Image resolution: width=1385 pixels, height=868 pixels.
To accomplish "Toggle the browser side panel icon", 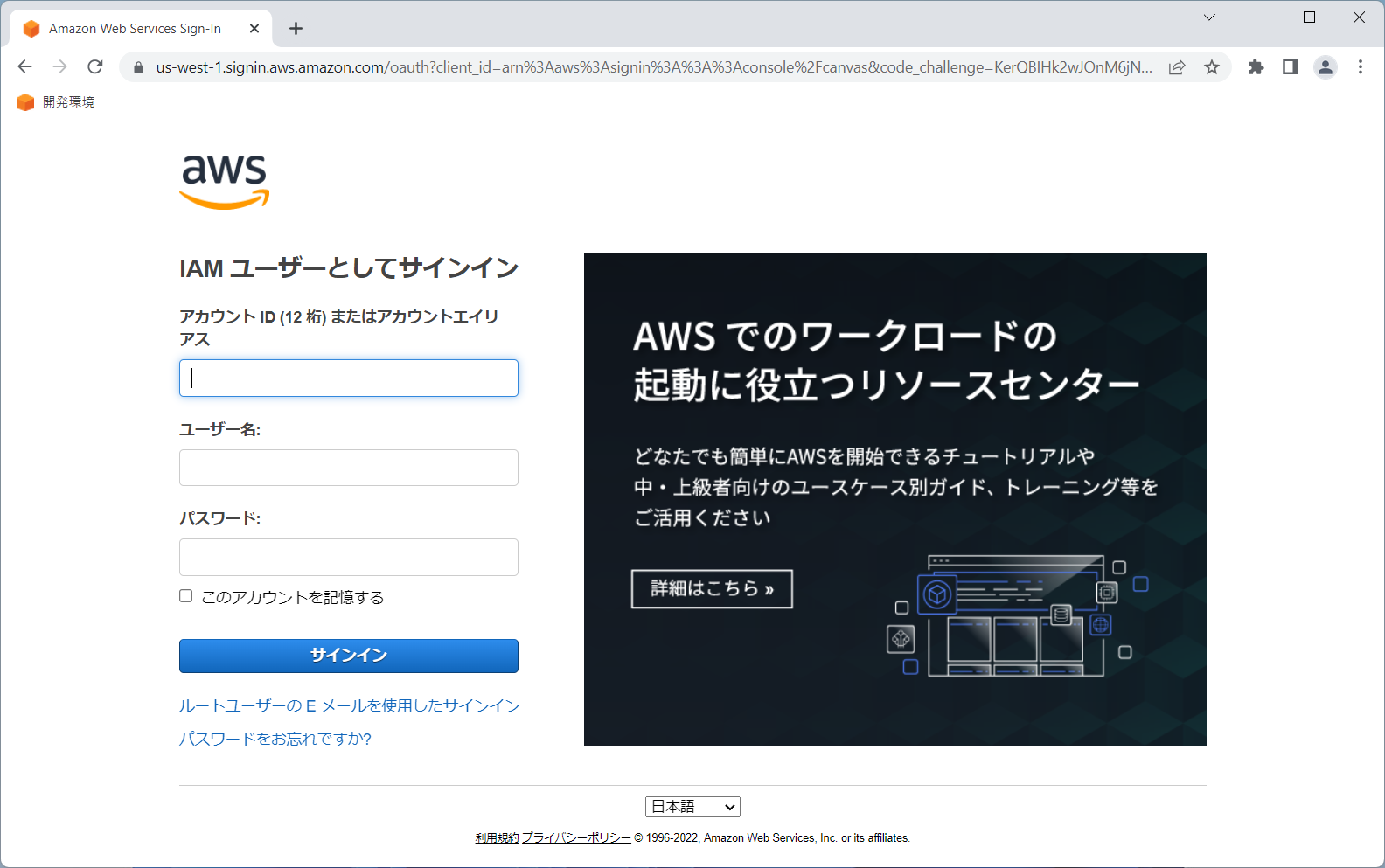I will 1290,67.
